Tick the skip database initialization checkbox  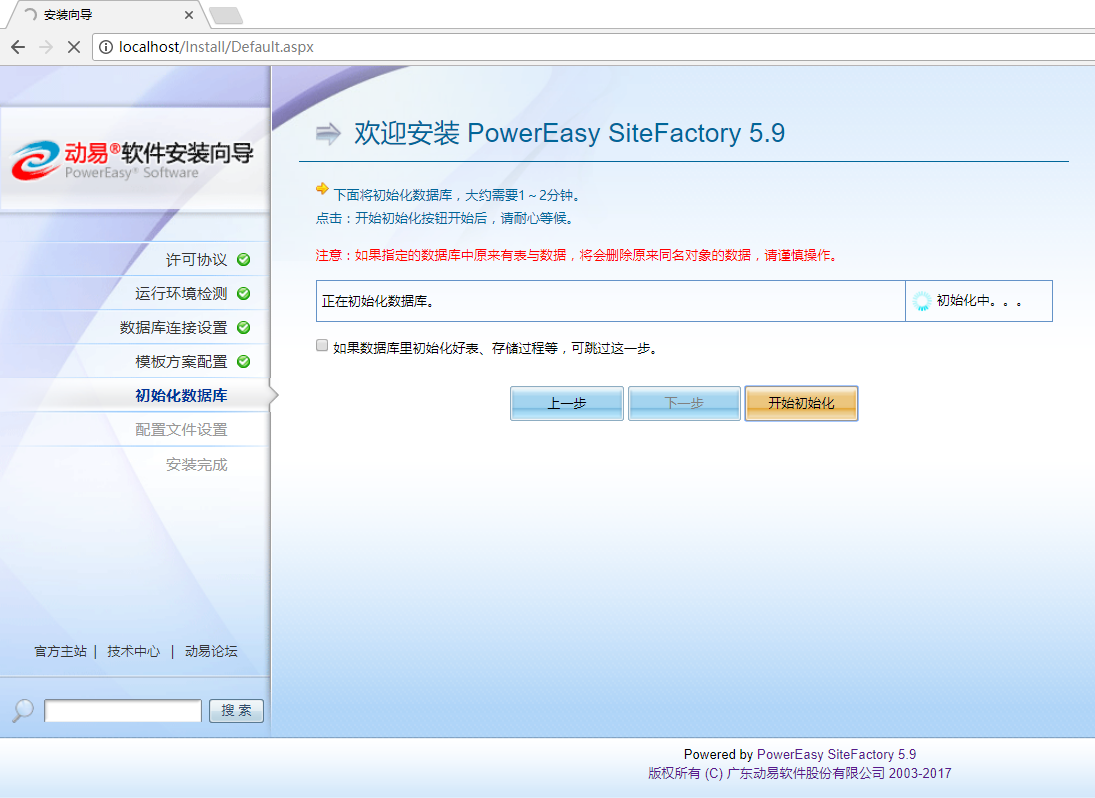point(322,346)
